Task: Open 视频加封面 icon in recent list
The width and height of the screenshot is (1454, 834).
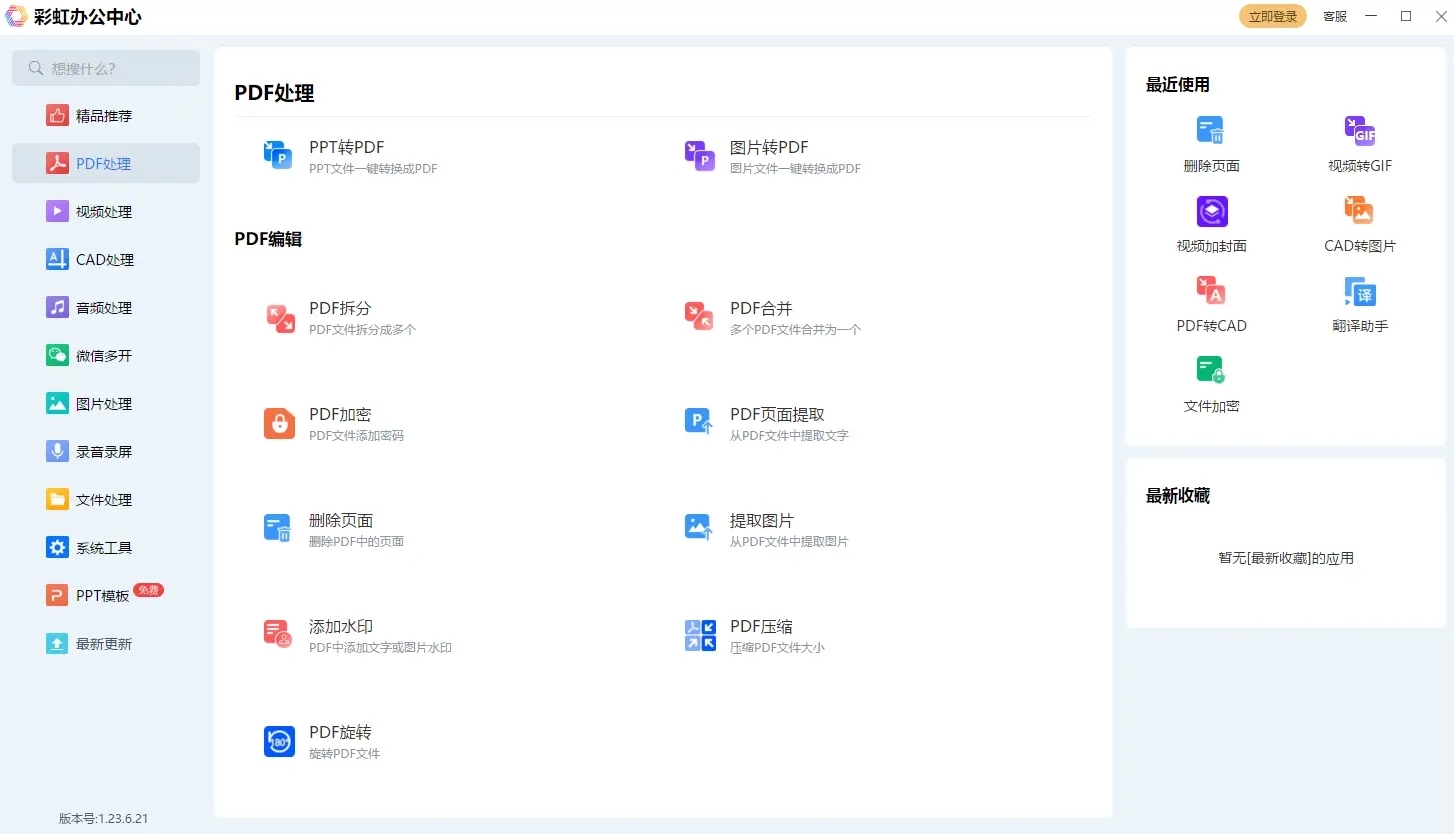Action: [1212, 211]
